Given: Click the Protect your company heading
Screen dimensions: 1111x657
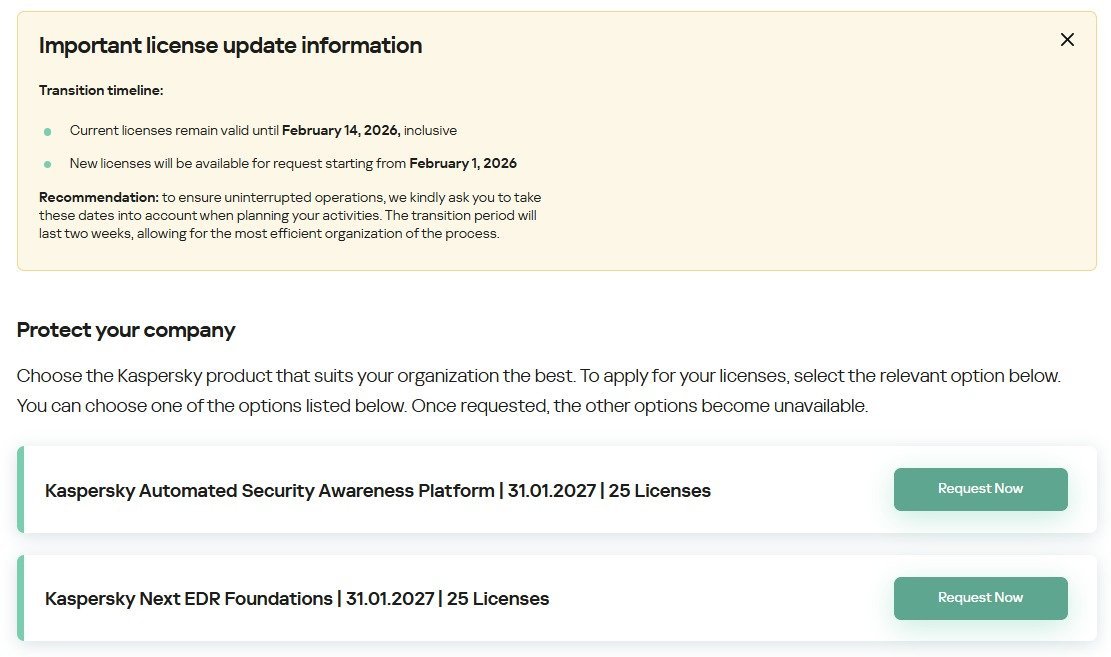Looking at the screenshot, I should click(126, 330).
